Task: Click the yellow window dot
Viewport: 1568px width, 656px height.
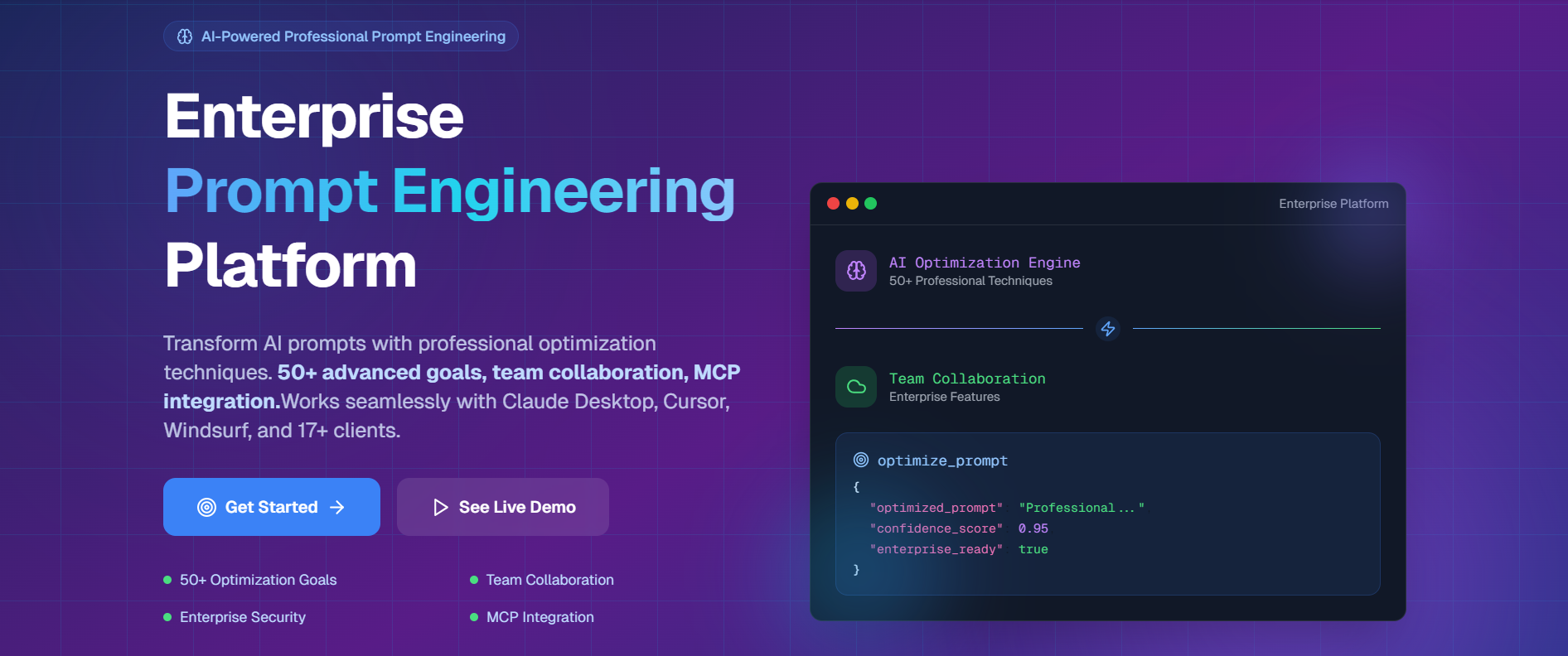Action: click(852, 204)
